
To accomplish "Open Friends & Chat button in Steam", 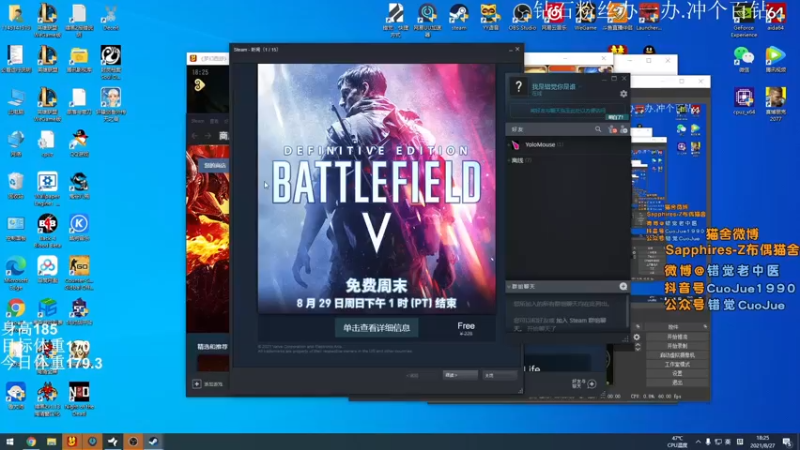I will (x=584, y=384).
